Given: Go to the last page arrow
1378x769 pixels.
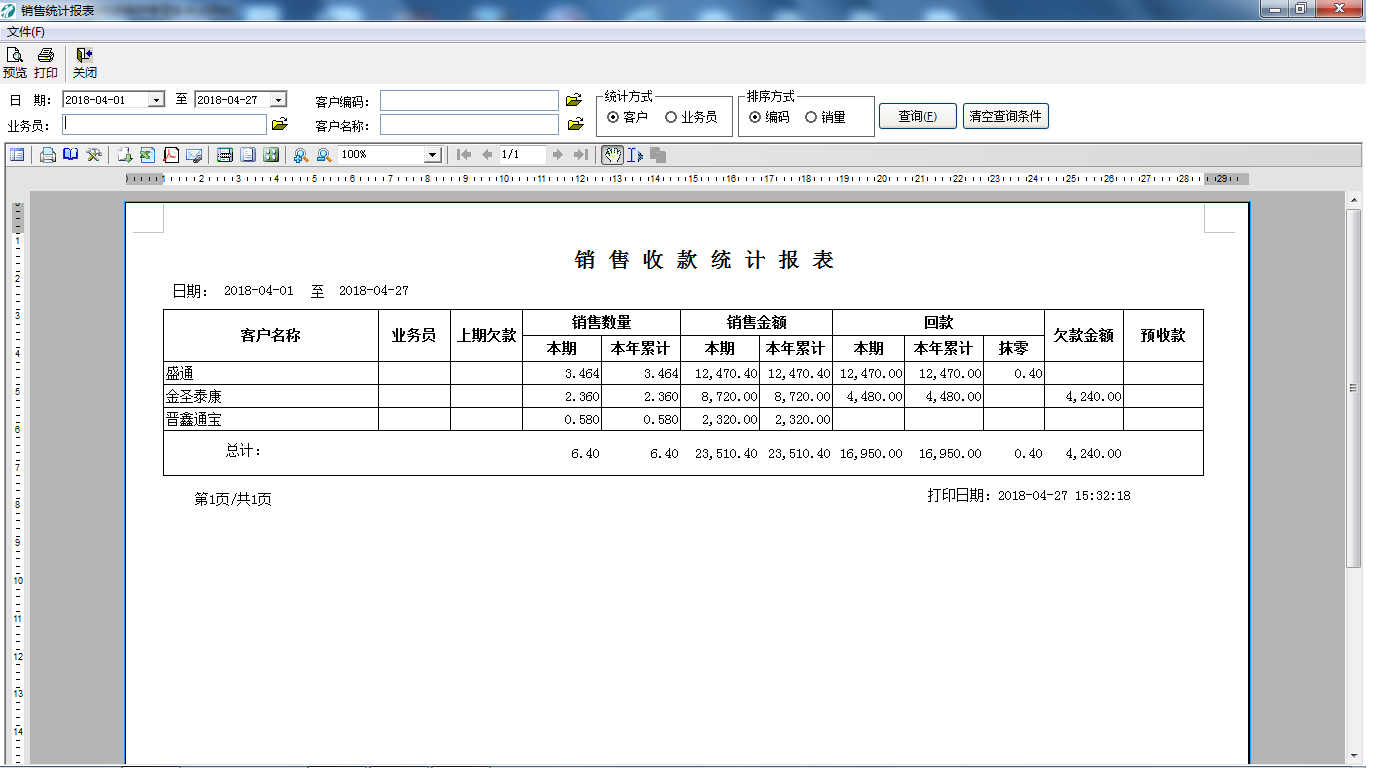Looking at the screenshot, I should [581, 155].
